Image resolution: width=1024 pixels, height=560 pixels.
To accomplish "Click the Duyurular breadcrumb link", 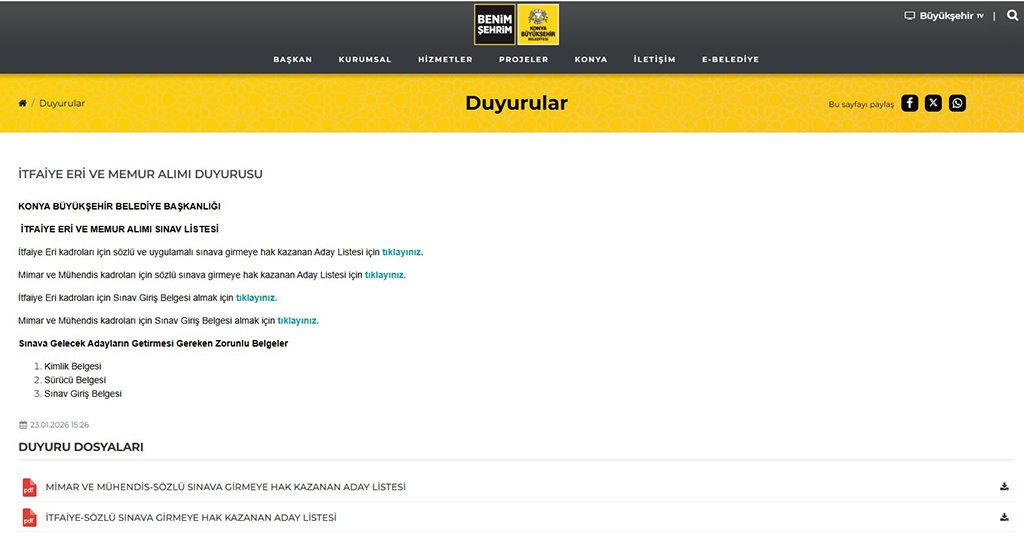I will (x=62, y=104).
